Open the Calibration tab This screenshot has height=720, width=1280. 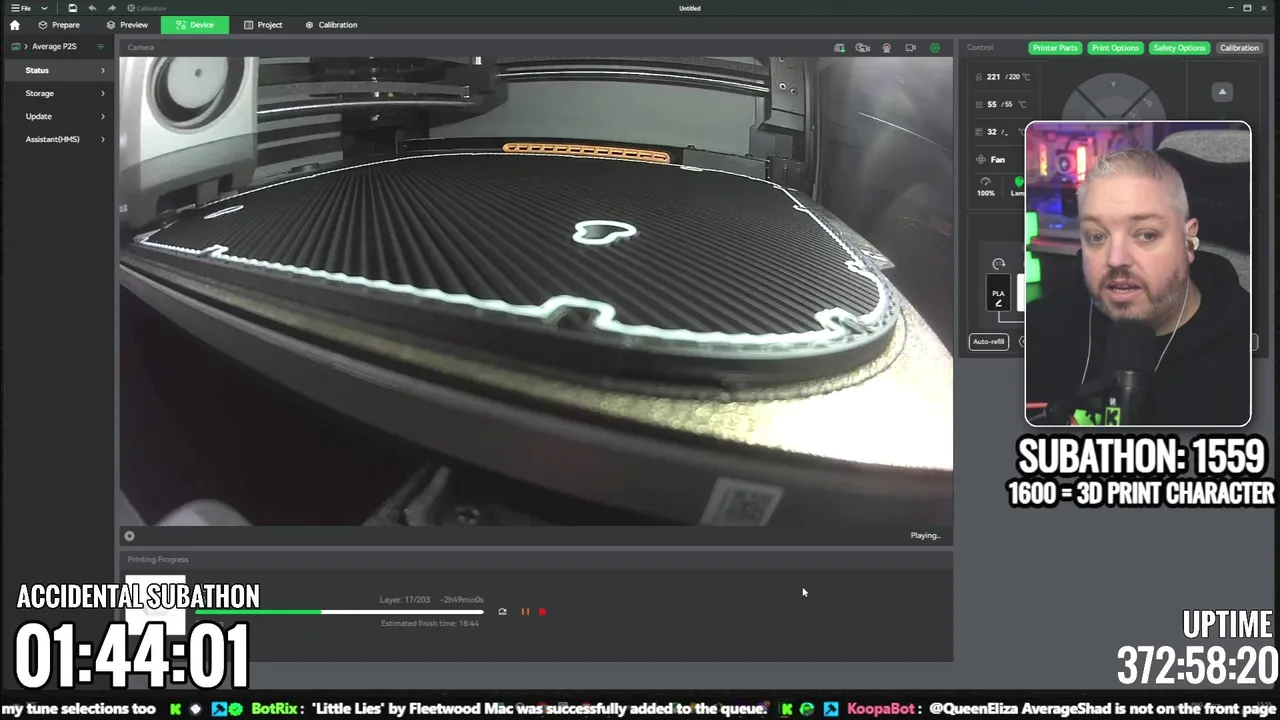pyautogui.click(x=331, y=25)
